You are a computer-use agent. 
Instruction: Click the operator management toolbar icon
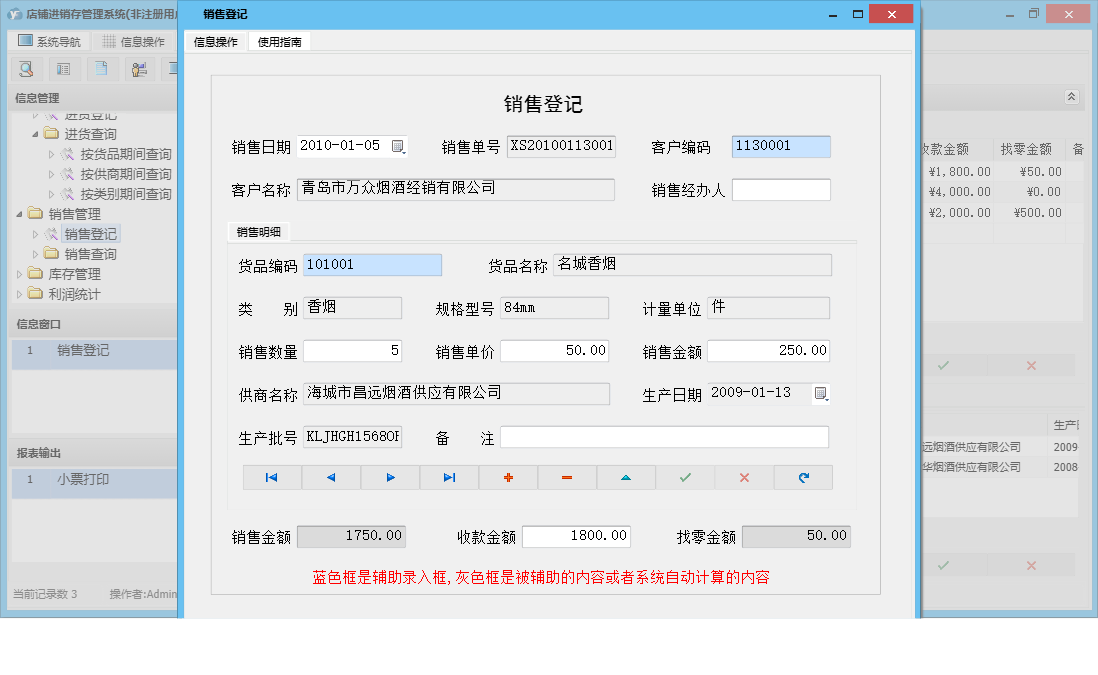(139, 69)
